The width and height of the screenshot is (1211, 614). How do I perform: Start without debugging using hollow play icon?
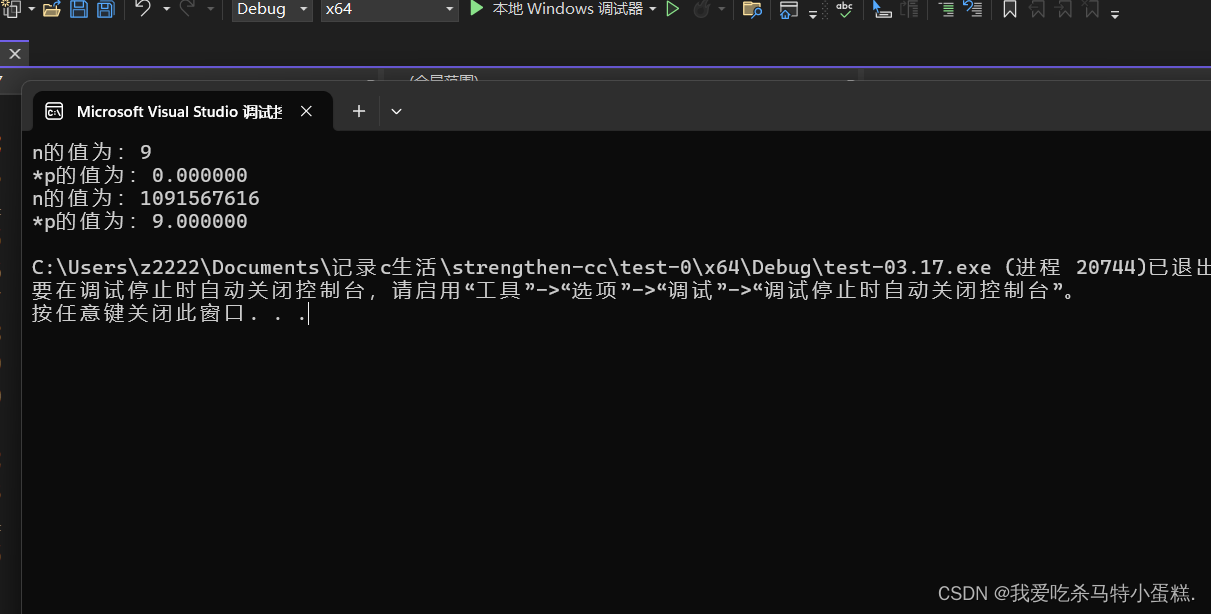673,9
